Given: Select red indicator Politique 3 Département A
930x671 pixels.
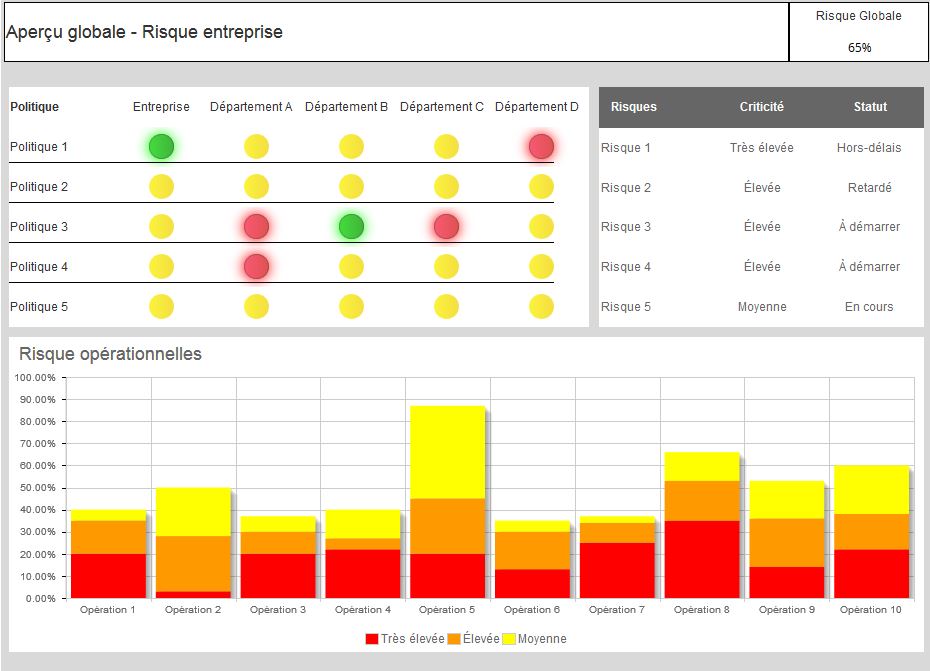Looking at the screenshot, I should pyautogui.click(x=256, y=227).
